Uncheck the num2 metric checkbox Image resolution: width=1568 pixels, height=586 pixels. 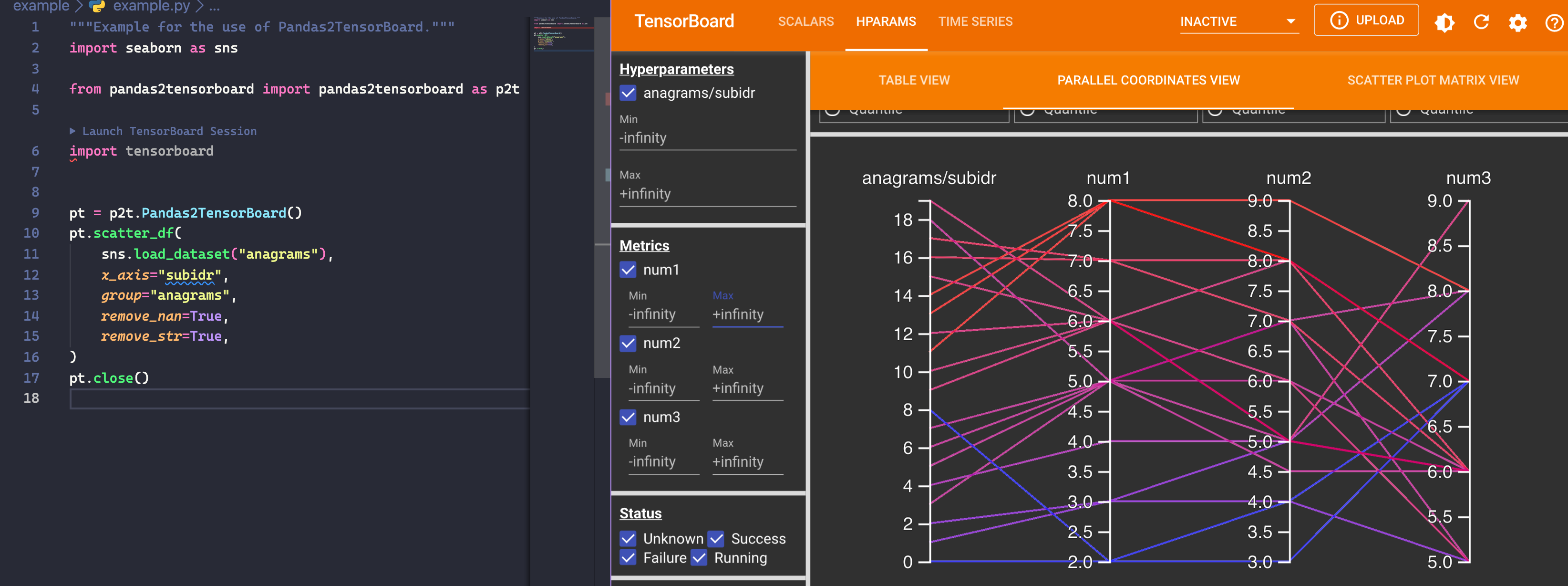coord(628,343)
